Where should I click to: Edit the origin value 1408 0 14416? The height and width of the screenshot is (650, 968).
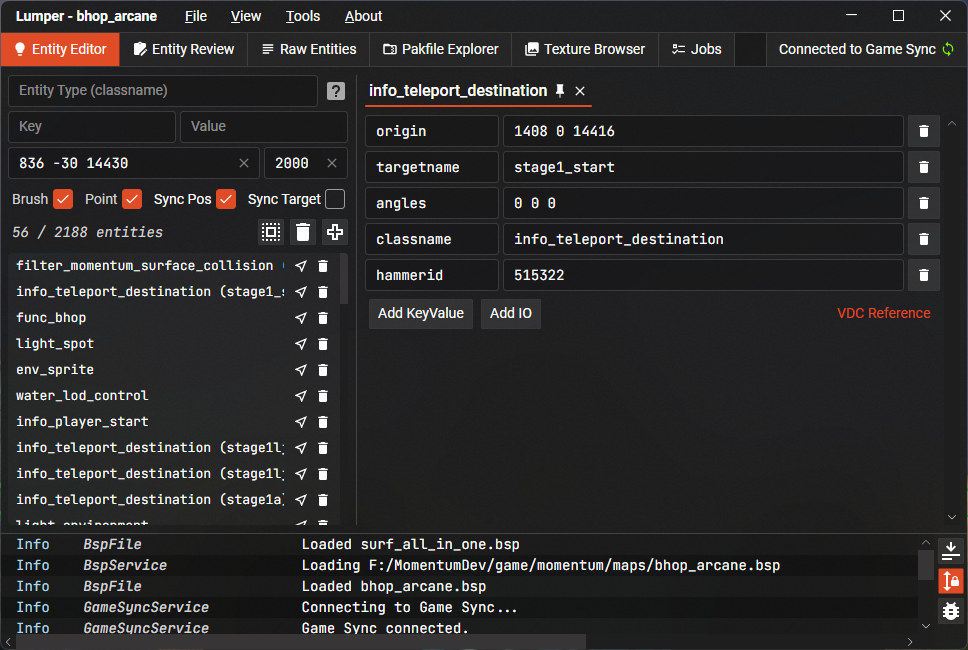pos(703,131)
